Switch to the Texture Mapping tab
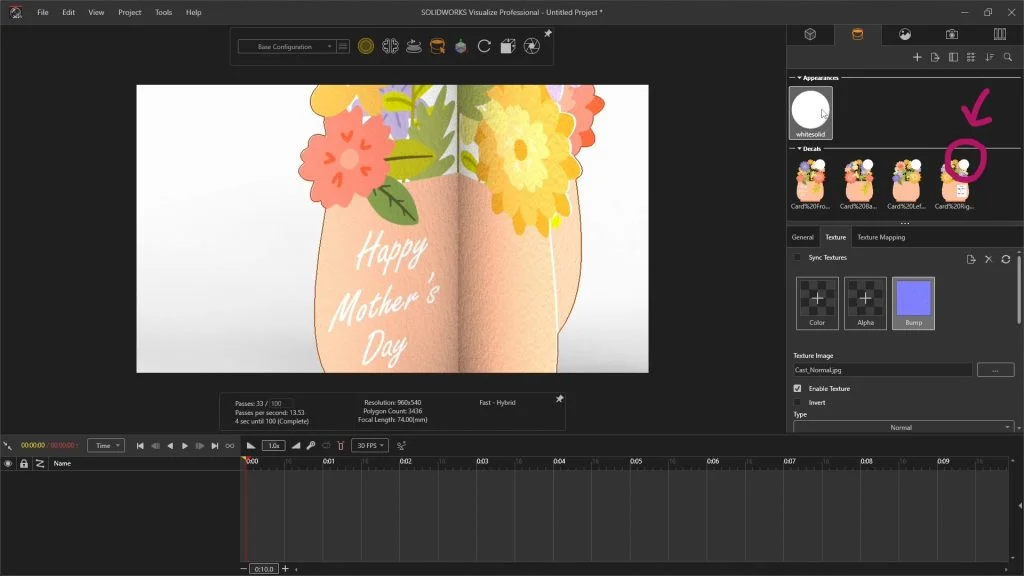Viewport: 1024px width, 576px height. coord(881,237)
